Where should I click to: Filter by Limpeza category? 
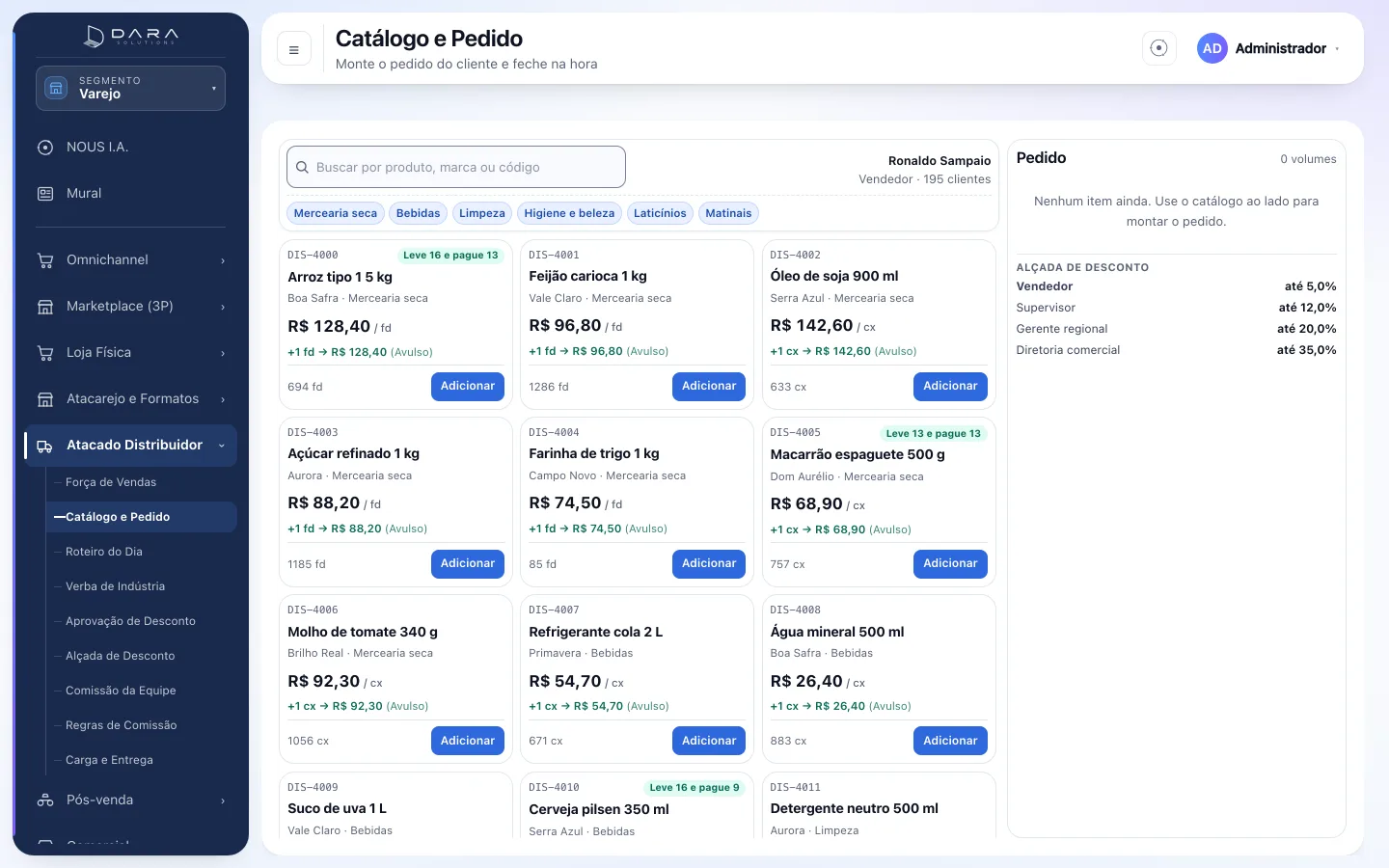(482, 213)
